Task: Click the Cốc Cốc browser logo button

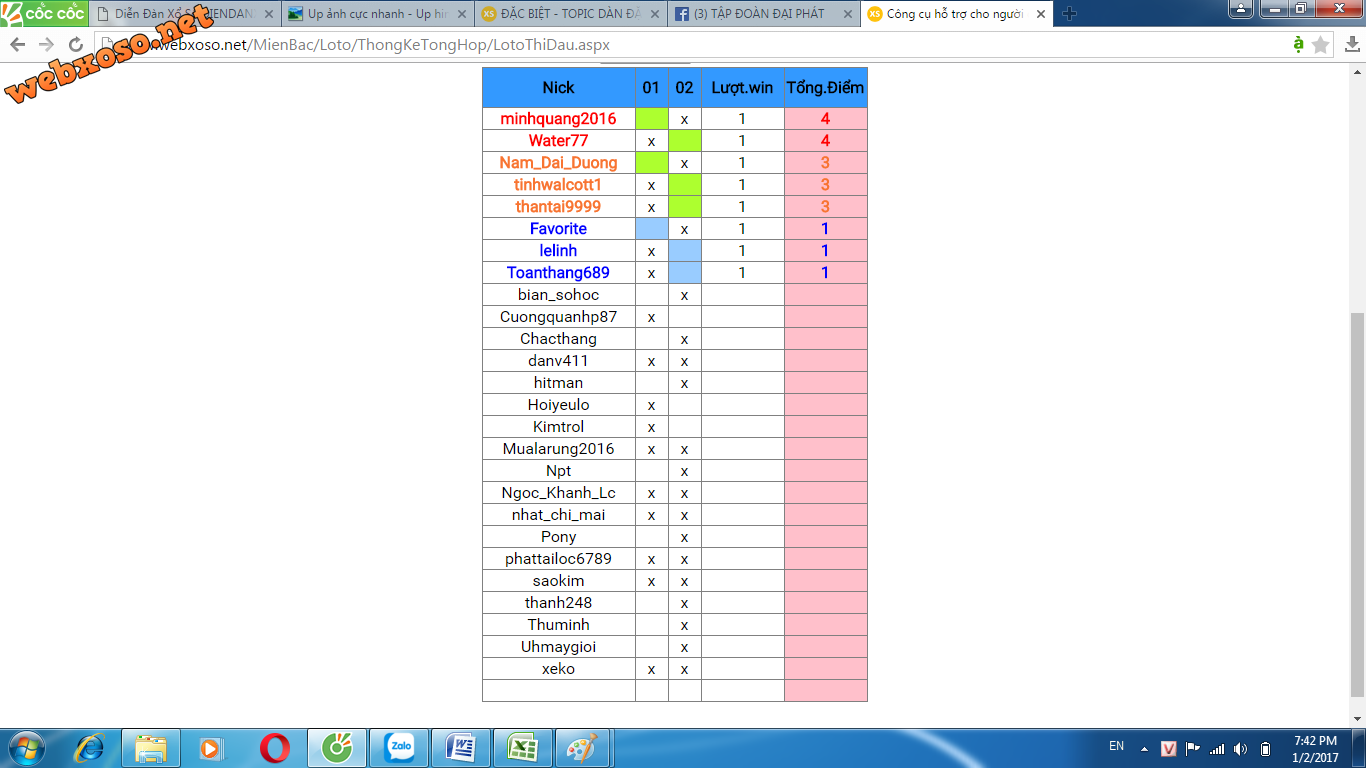Action: [x=44, y=14]
